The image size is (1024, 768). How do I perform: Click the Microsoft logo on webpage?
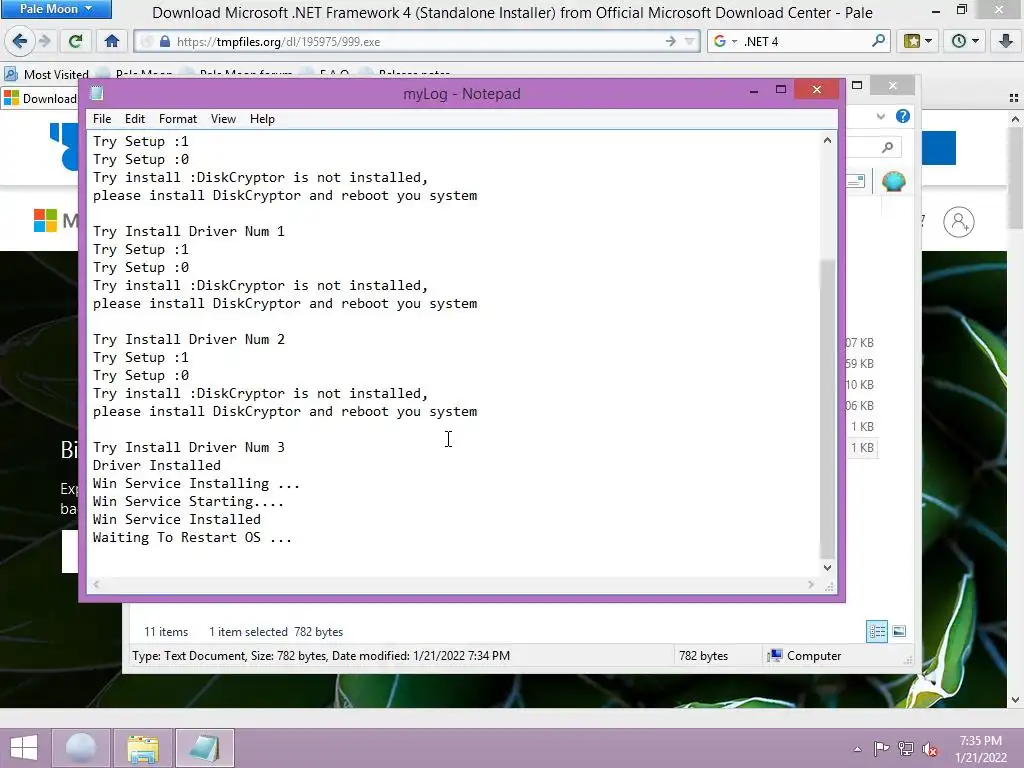click(45, 221)
